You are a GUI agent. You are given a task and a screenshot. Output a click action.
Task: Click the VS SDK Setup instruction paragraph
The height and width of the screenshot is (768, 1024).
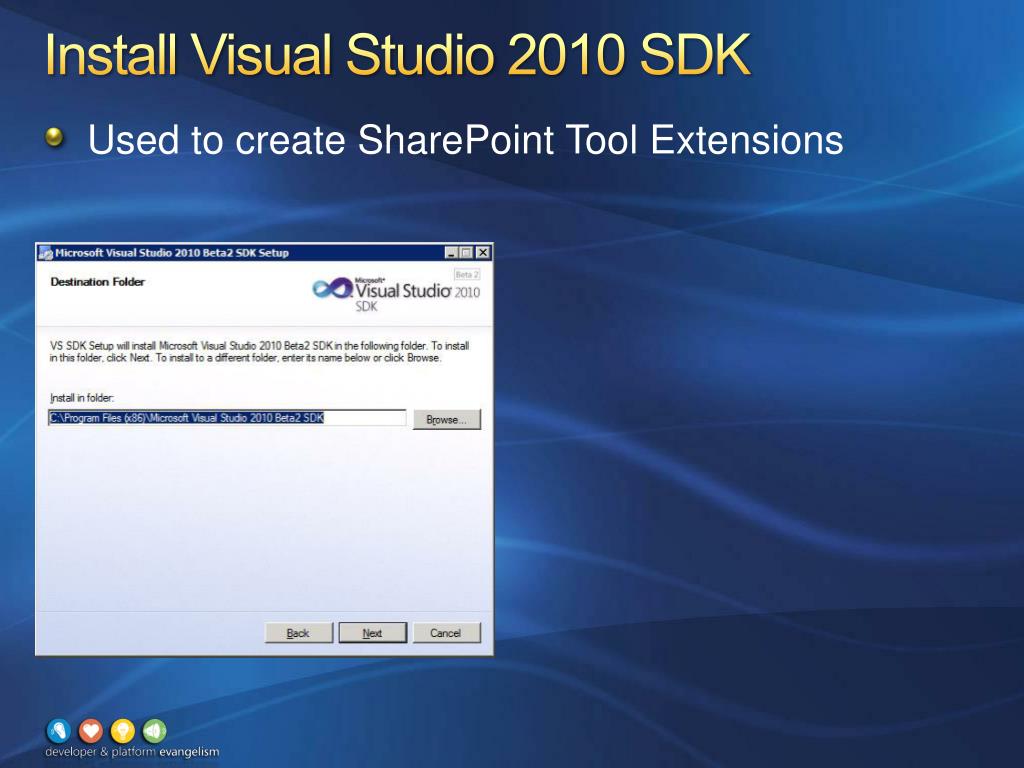click(259, 351)
